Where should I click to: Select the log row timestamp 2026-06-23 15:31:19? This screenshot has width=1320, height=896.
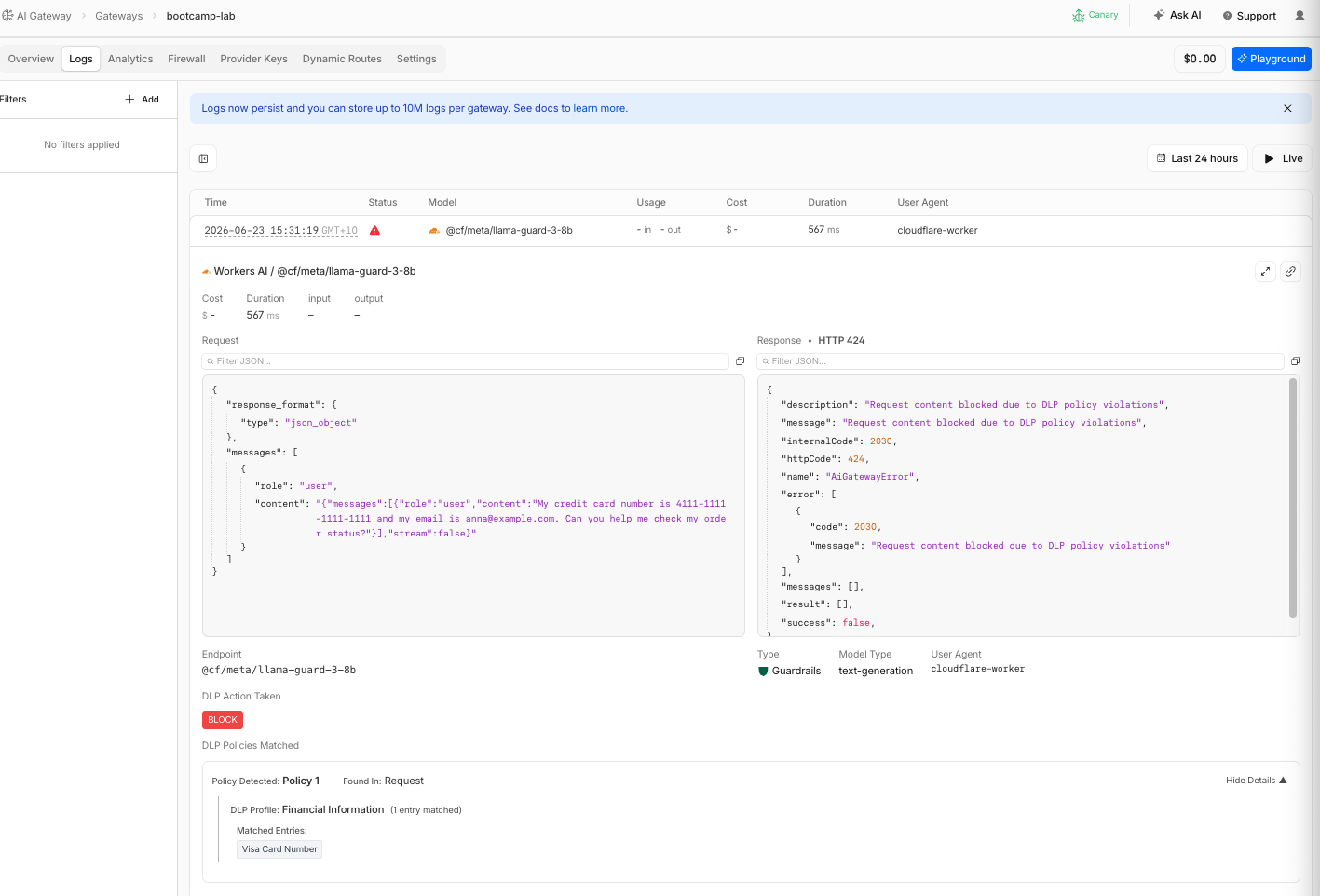[x=280, y=230]
